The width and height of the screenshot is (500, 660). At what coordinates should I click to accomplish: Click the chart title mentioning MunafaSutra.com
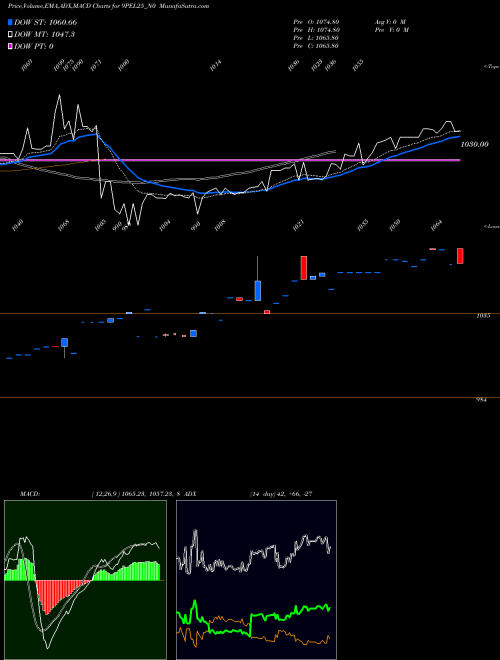pos(109,6)
